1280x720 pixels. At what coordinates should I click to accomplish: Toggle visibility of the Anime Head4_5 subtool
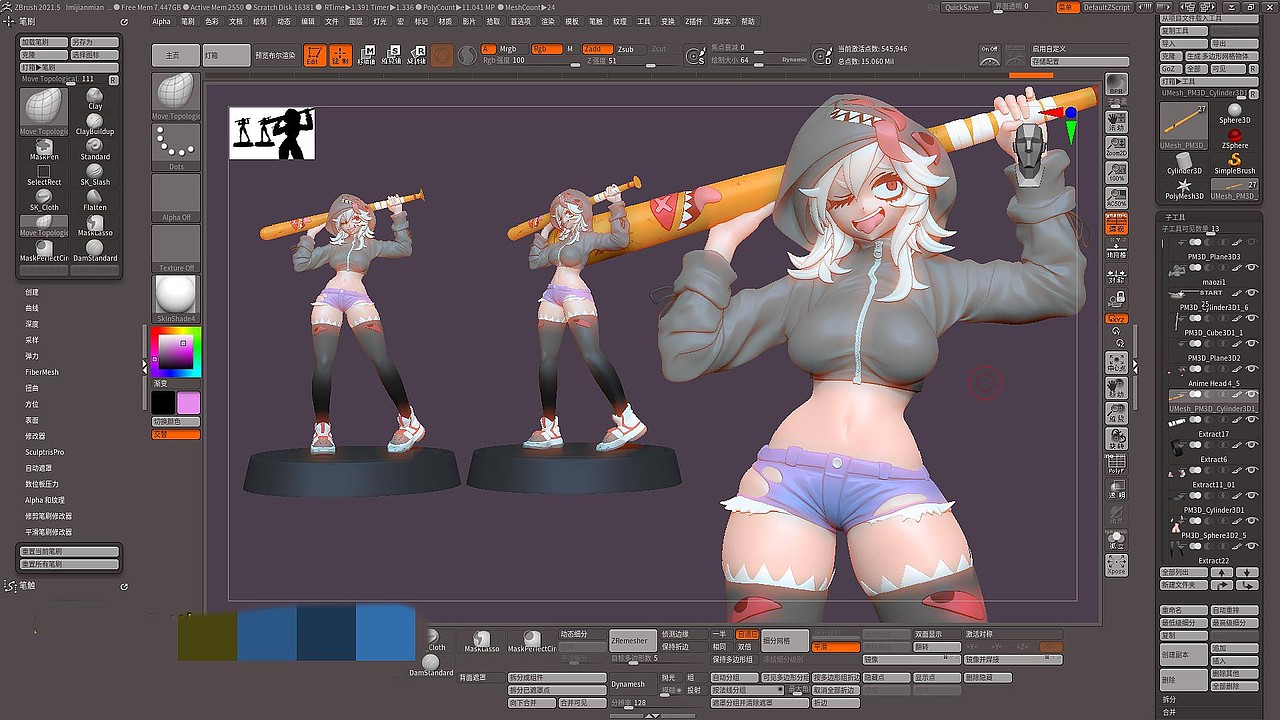pyautogui.click(x=1252, y=369)
